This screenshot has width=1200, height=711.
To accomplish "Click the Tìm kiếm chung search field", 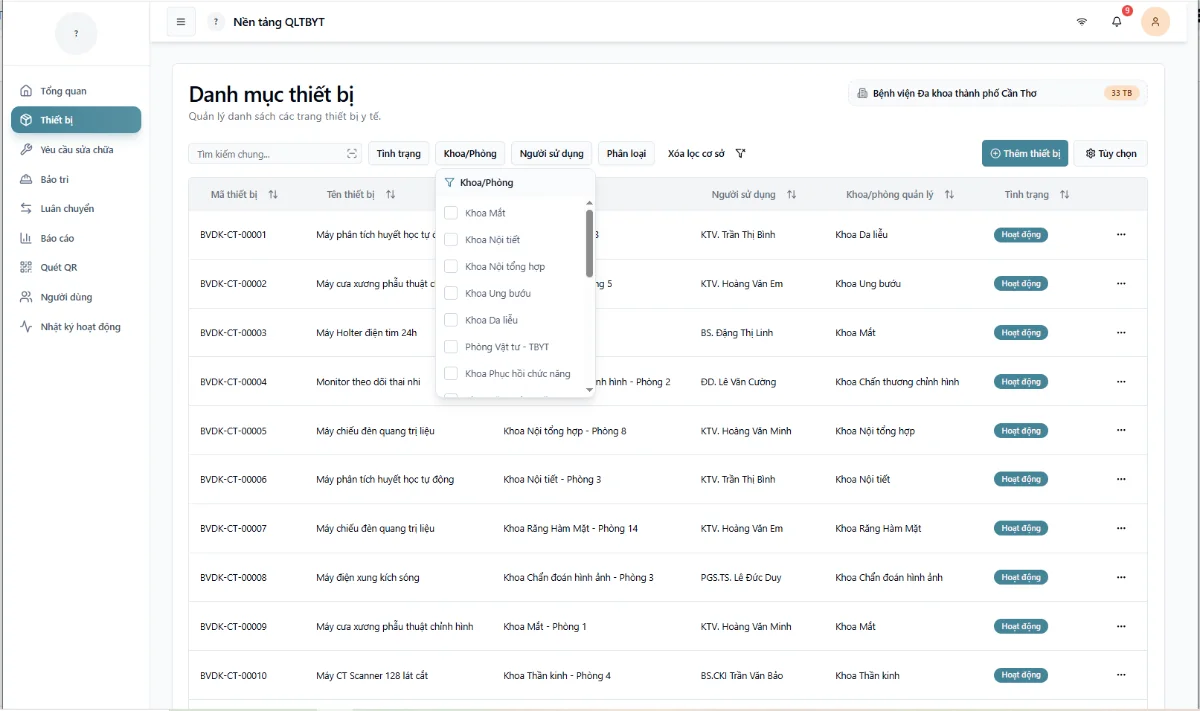I will [268, 154].
